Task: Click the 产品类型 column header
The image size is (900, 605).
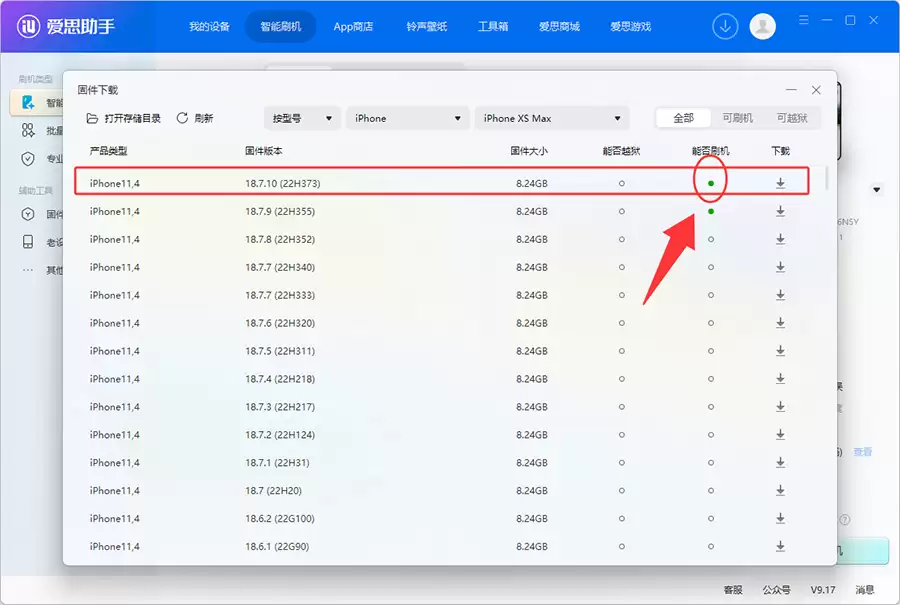Action: [x=108, y=151]
